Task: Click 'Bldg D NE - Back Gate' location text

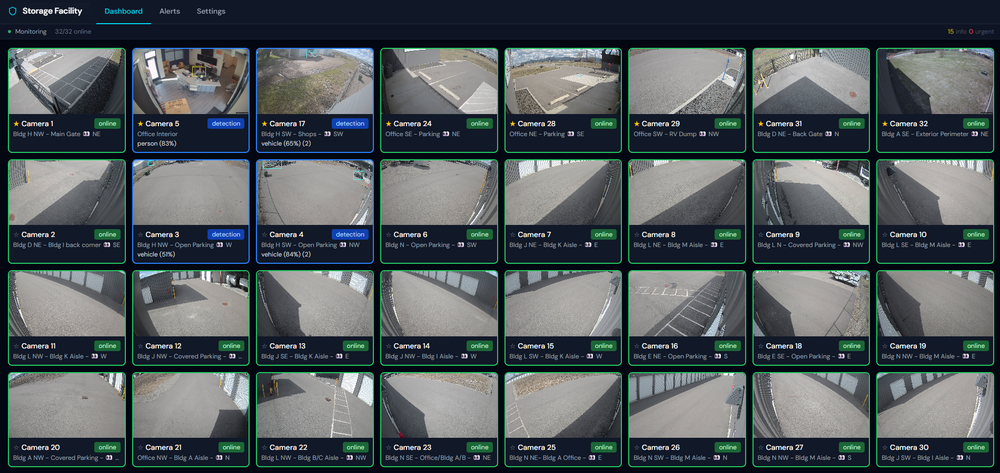Action: coord(790,135)
